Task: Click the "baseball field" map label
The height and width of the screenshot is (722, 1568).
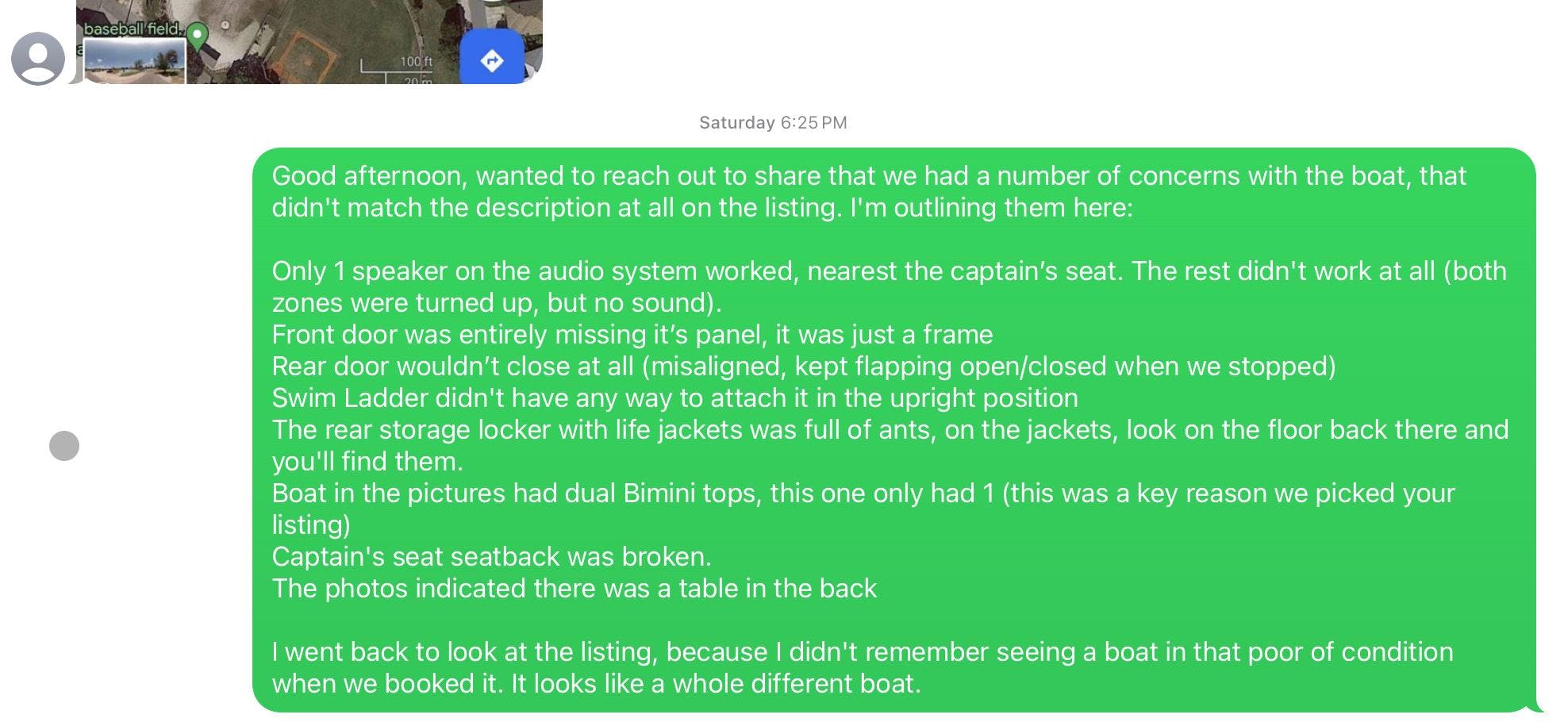Action: click(133, 29)
